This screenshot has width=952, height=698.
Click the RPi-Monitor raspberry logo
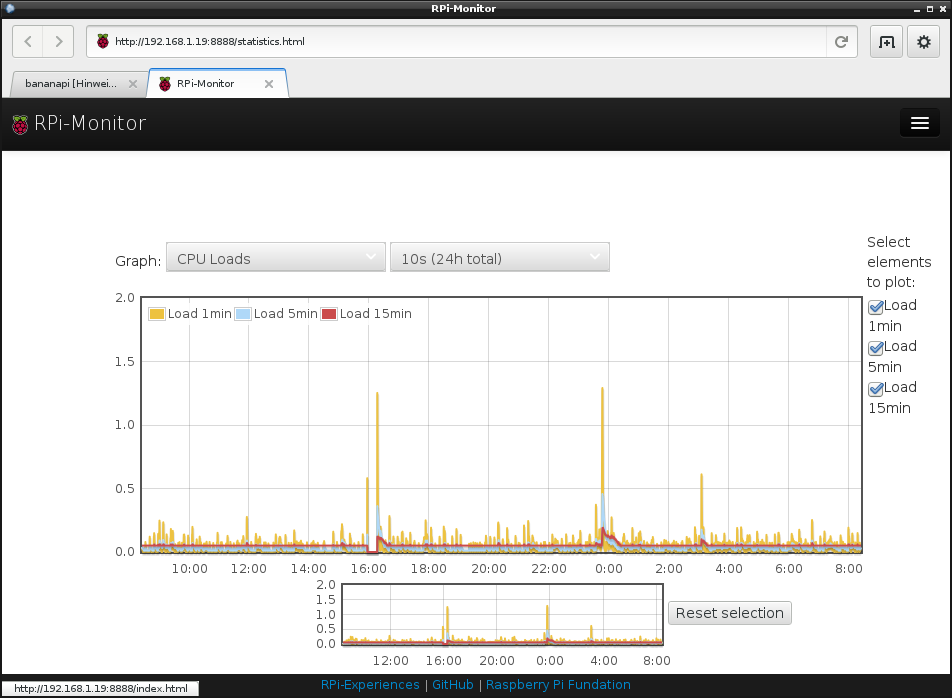pos(19,124)
